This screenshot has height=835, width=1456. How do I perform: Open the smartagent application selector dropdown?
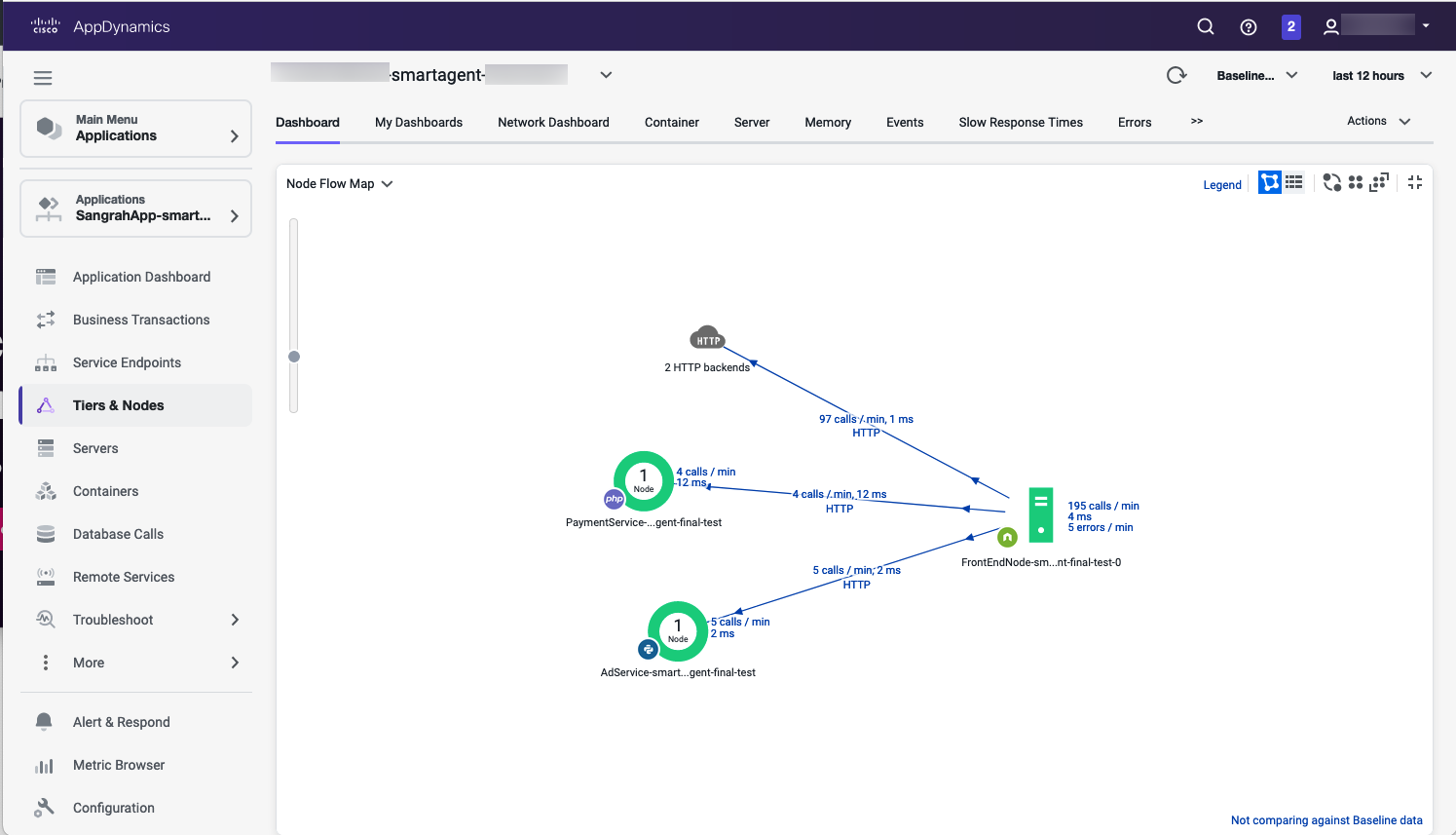point(606,75)
